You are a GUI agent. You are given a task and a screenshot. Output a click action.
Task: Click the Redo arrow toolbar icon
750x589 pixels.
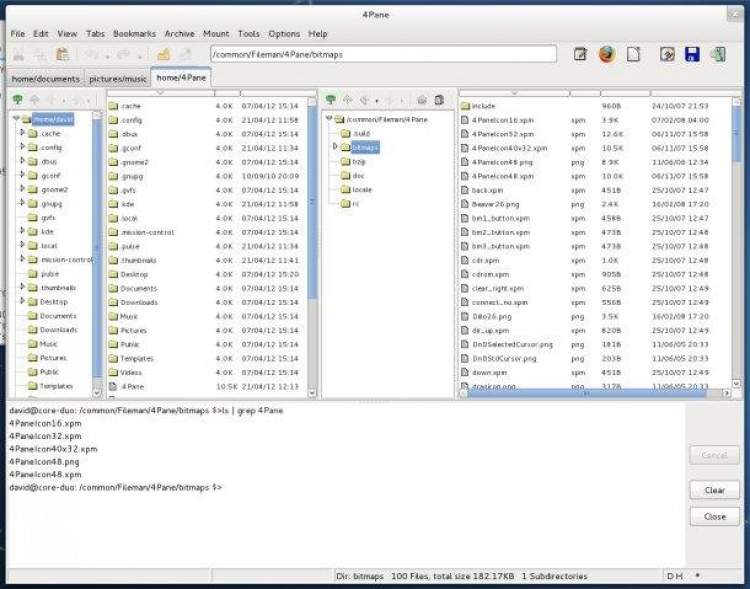tap(123, 55)
